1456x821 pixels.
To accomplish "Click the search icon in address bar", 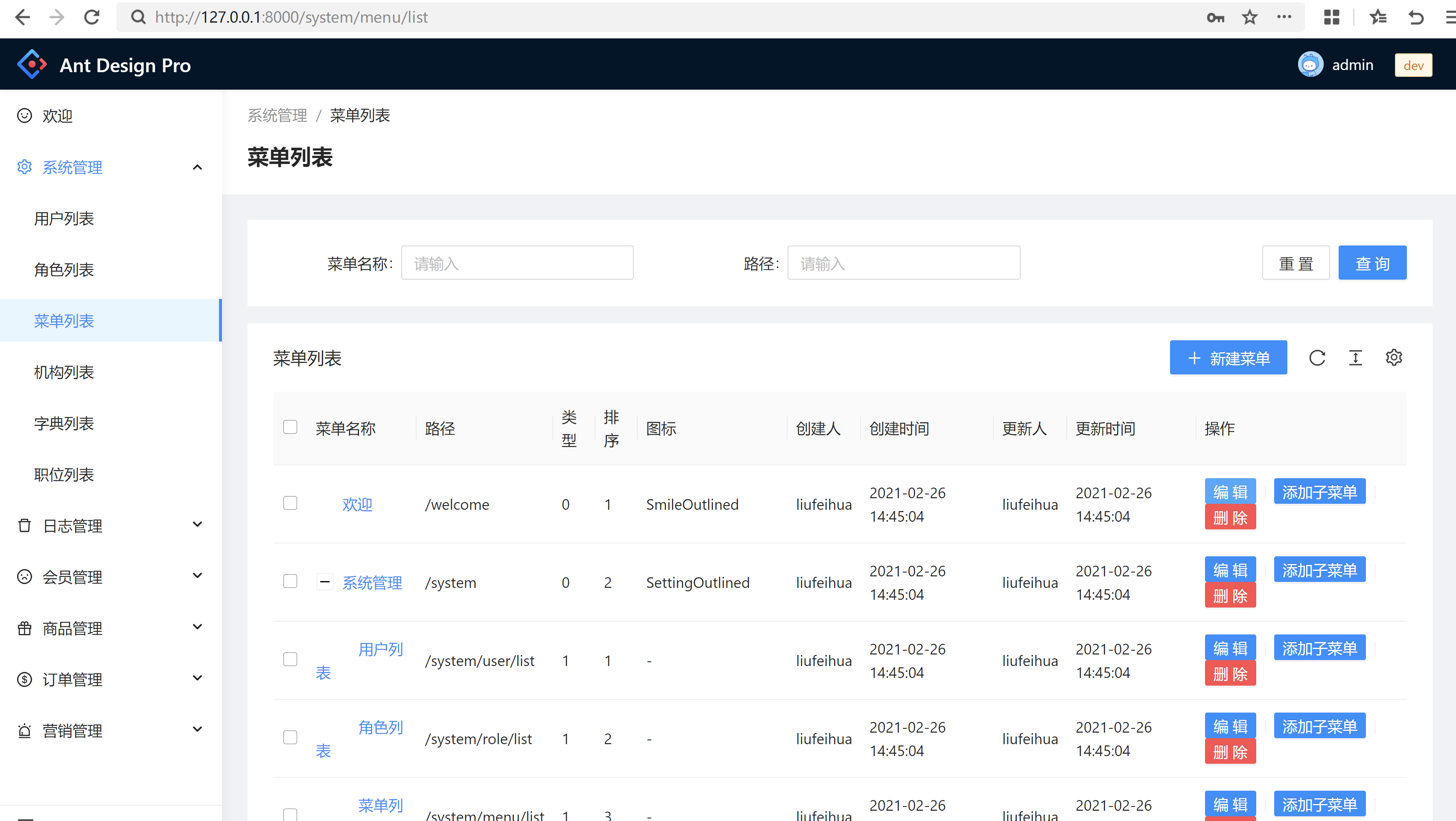I will [x=137, y=18].
